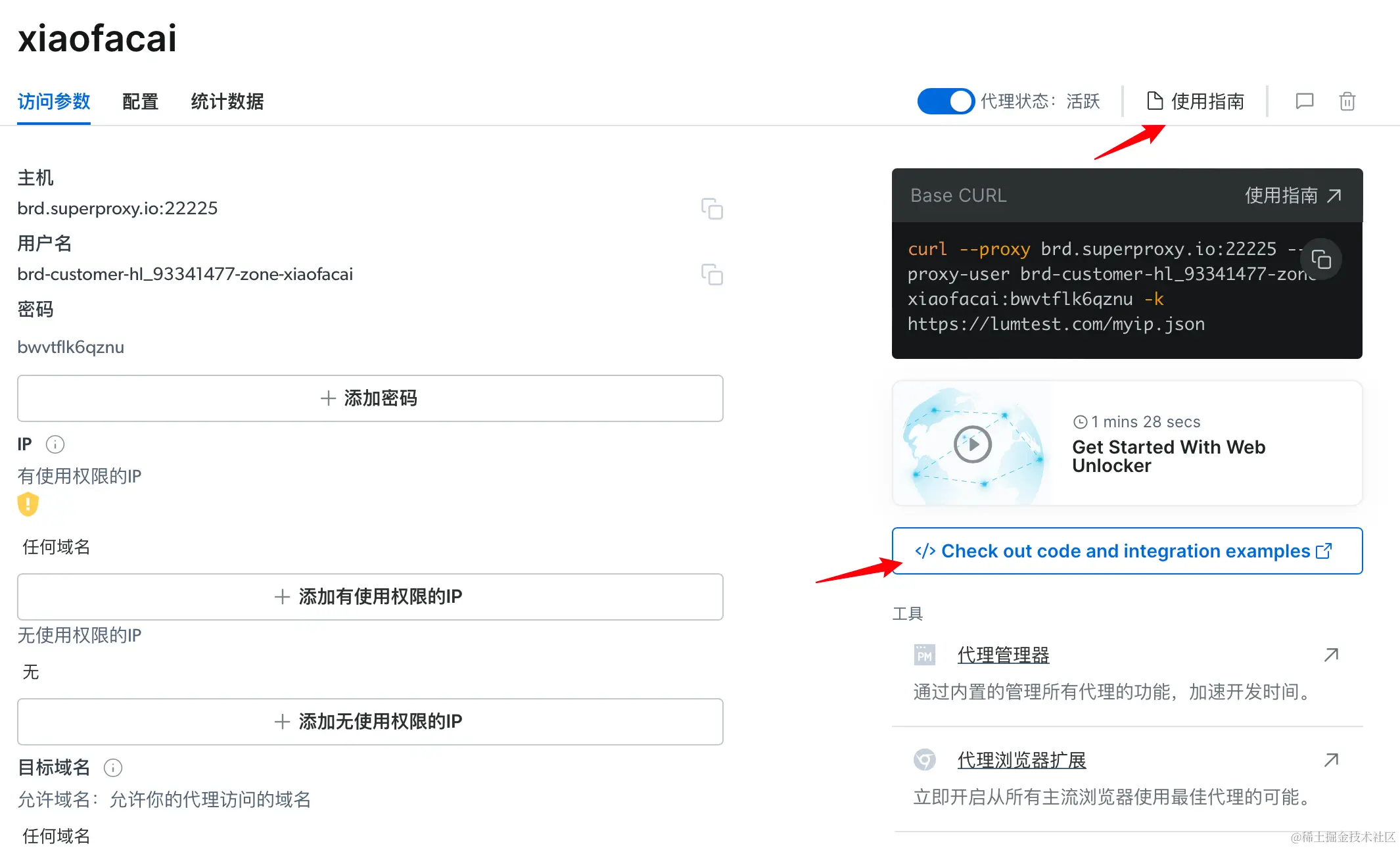Open the top 使用指南 document button
1400x848 pixels.
(1196, 101)
